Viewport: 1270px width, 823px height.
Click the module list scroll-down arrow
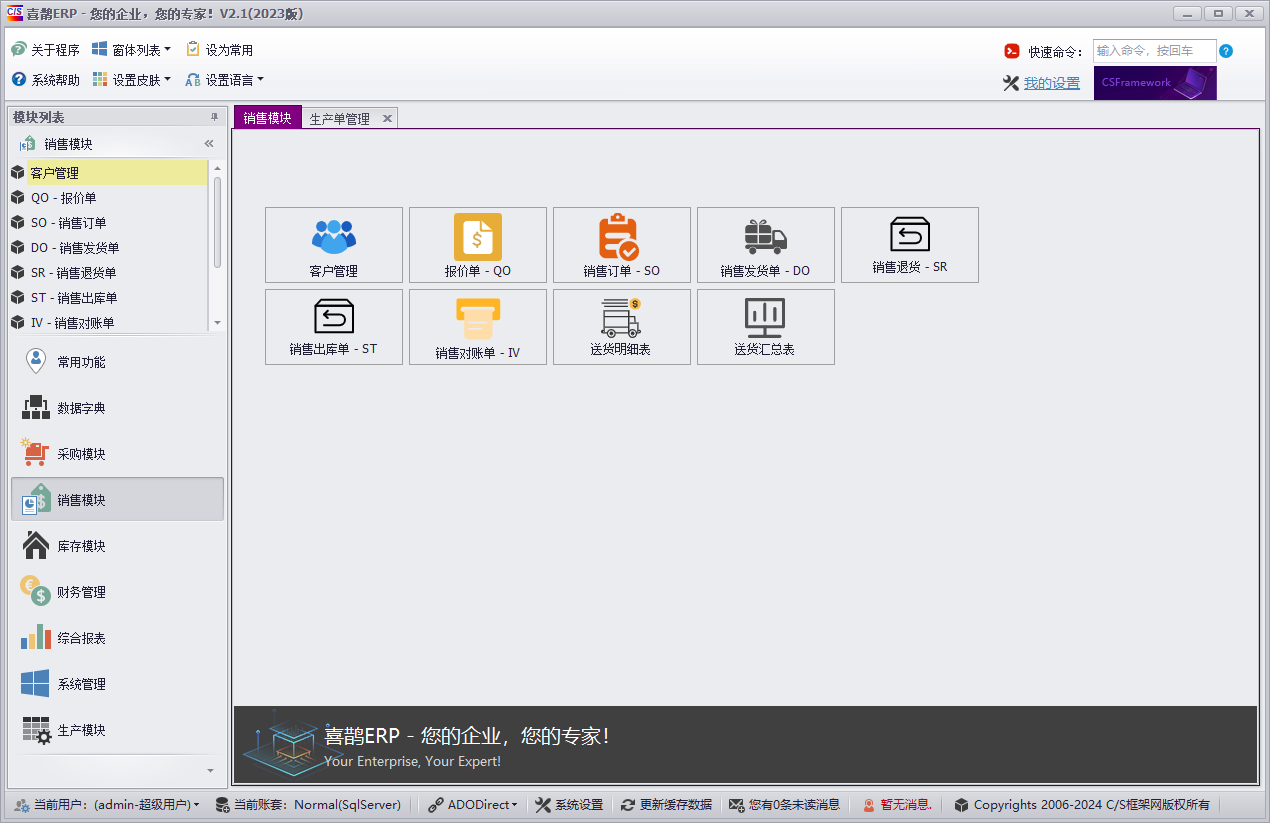217,324
